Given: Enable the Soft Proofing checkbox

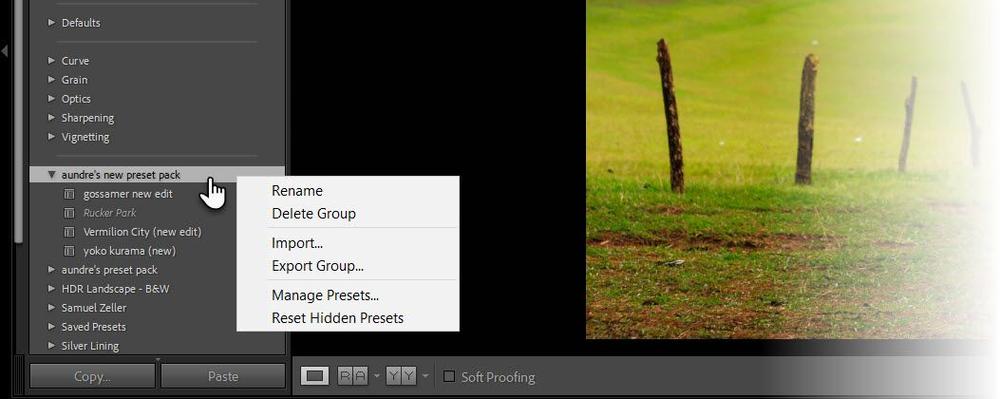Looking at the screenshot, I should coord(449,377).
